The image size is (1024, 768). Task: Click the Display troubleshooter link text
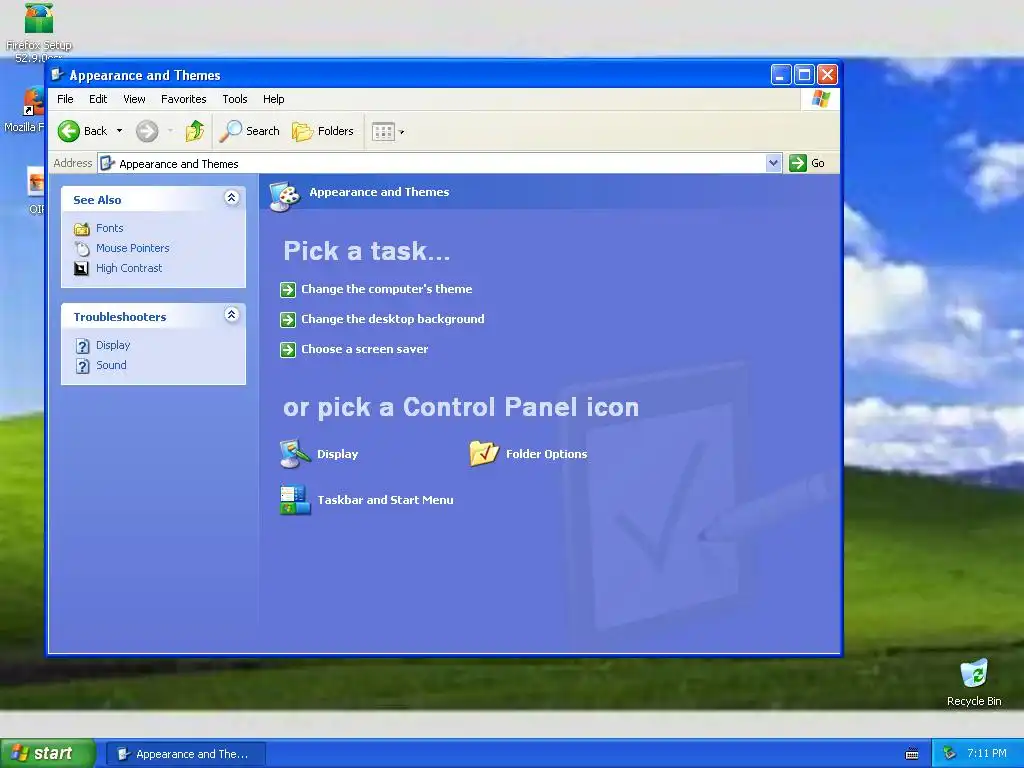click(x=113, y=345)
